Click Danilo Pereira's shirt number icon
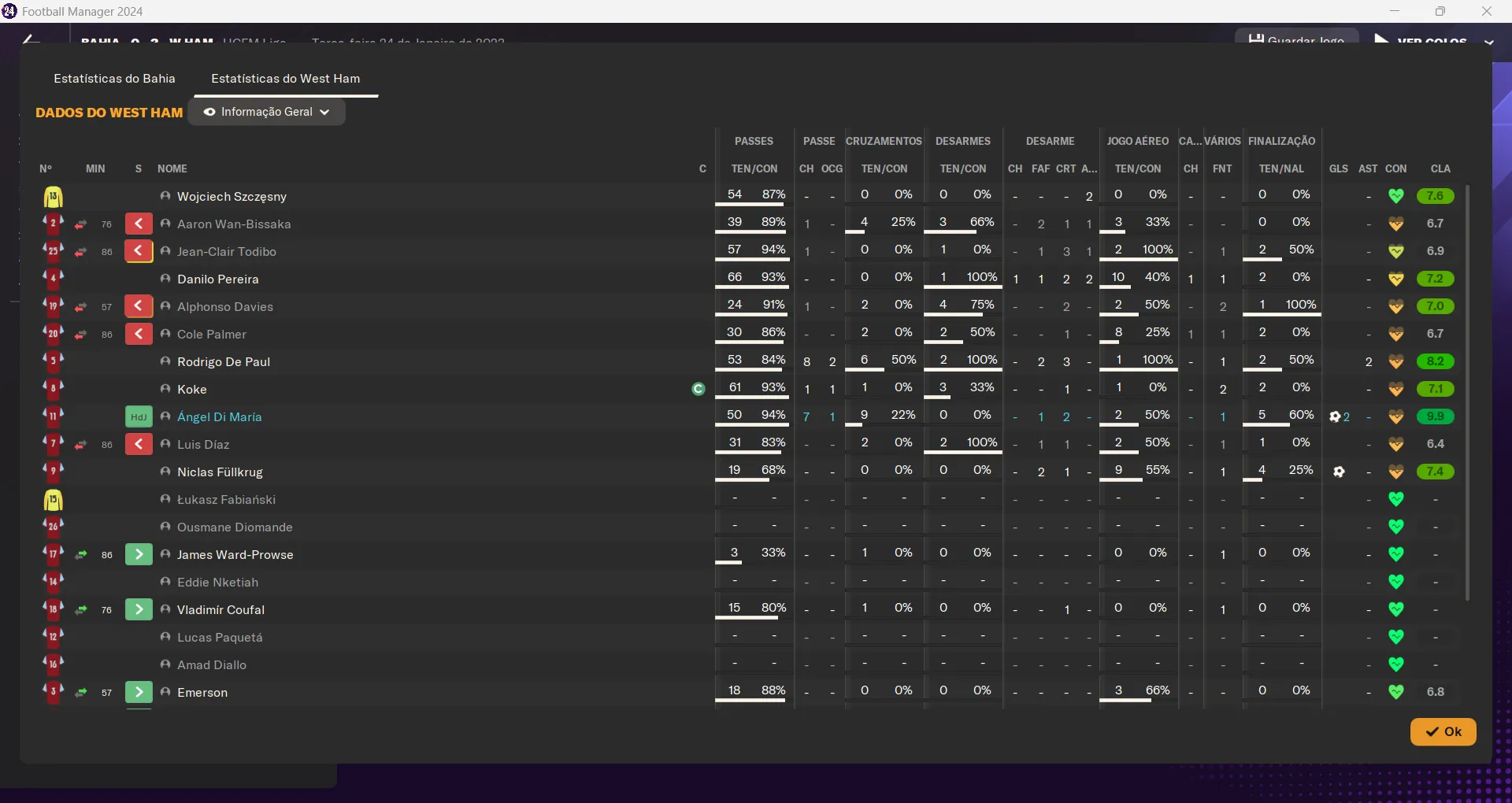This screenshot has width=1512, height=803. tap(53, 278)
